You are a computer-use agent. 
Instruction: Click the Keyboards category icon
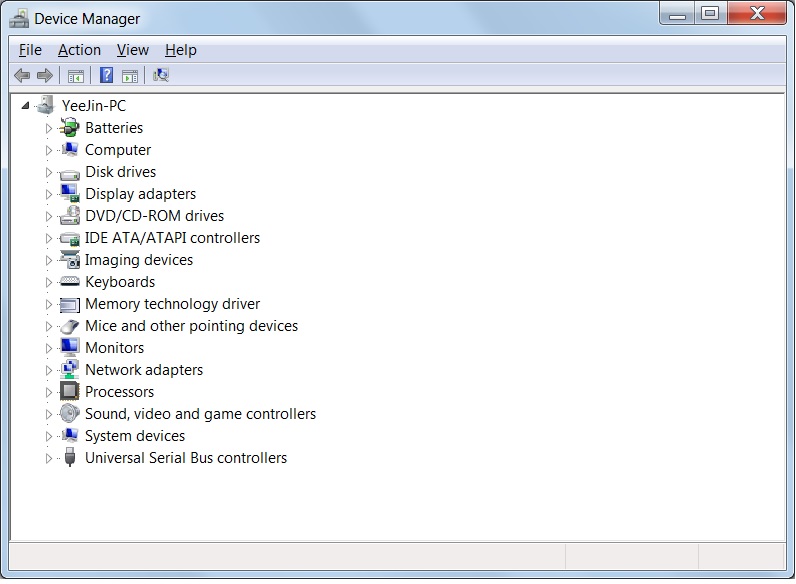tap(70, 281)
